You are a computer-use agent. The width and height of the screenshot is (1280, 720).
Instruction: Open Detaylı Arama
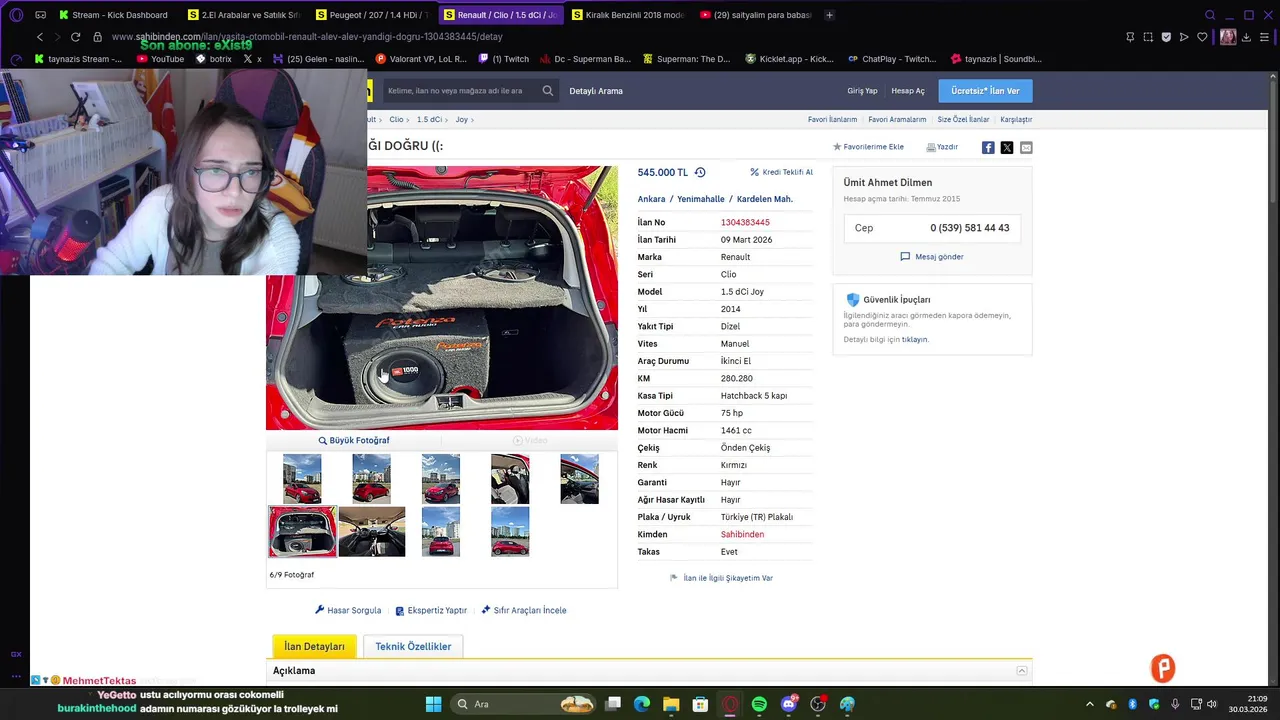tap(596, 91)
